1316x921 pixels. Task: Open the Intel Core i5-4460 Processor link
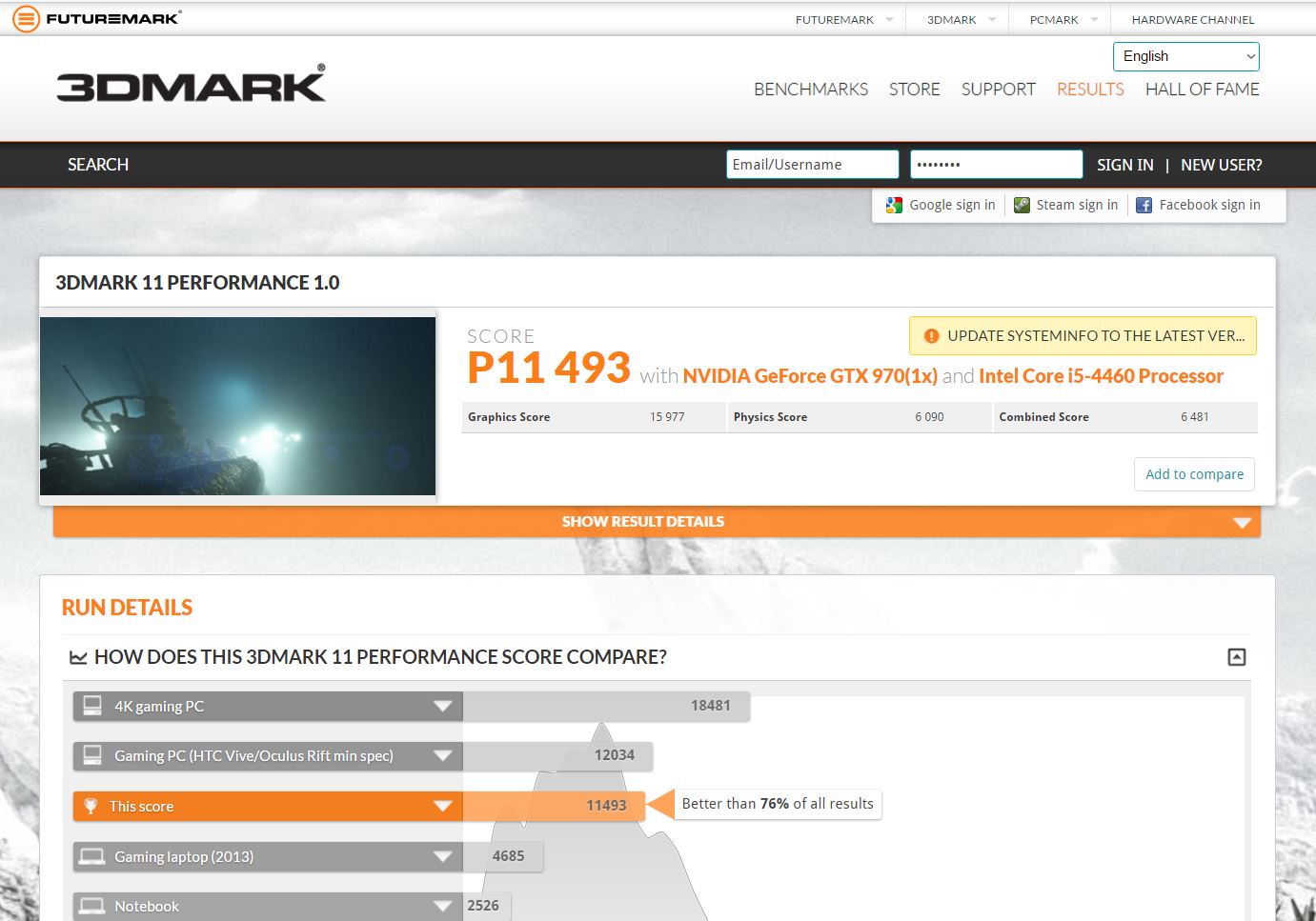pos(1101,376)
